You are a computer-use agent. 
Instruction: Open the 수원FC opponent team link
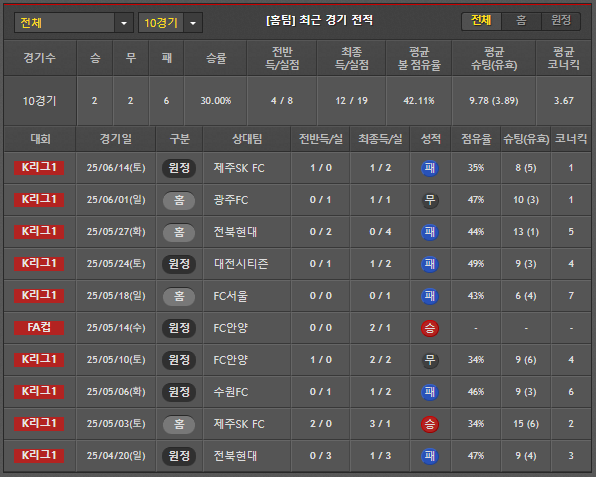pos(231,392)
